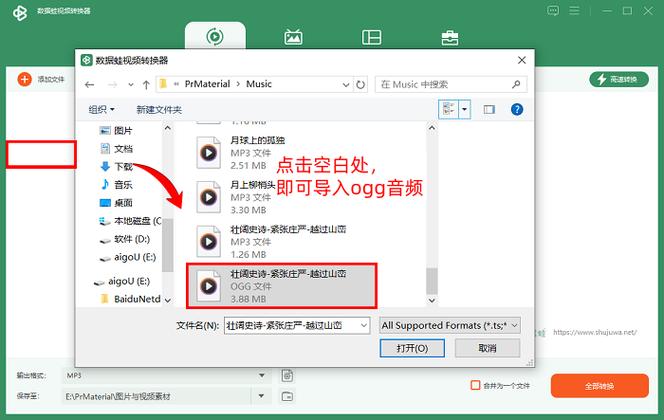This screenshot has width=664, height=420.
Task: Change the view mode icon
Action: coord(448,110)
